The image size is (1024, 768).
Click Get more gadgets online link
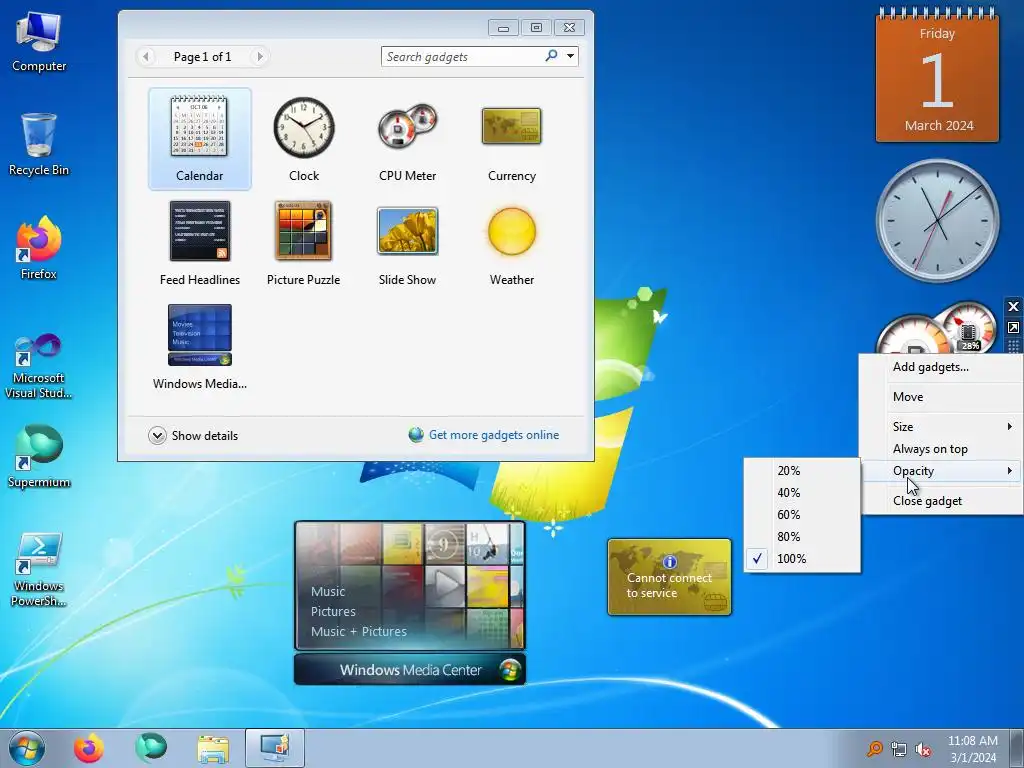click(x=494, y=435)
